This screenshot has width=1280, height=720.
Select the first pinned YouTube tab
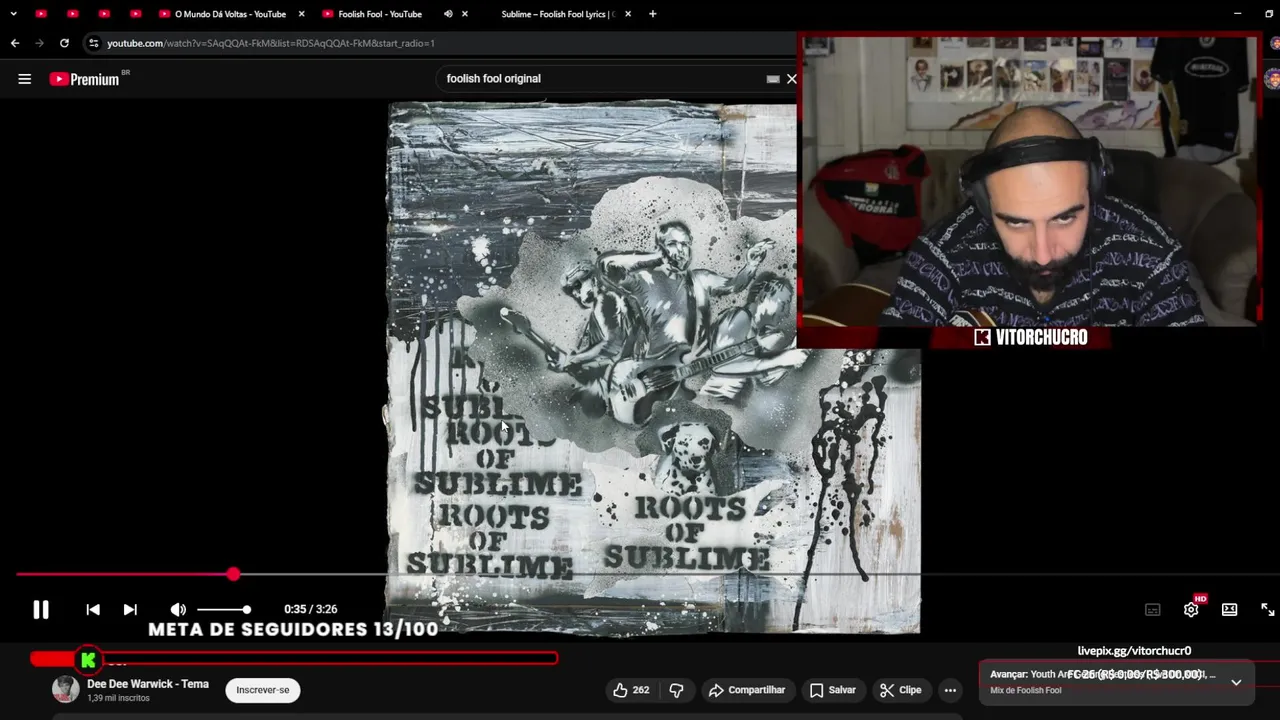click(41, 14)
